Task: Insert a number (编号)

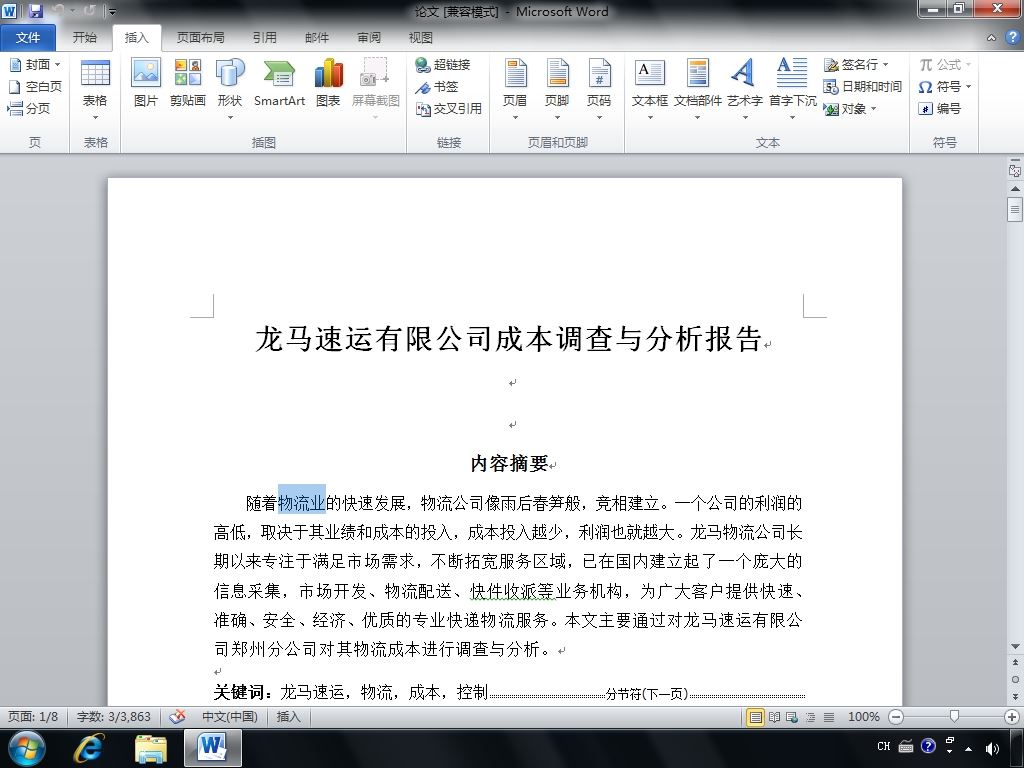Action: coord(939,108)
